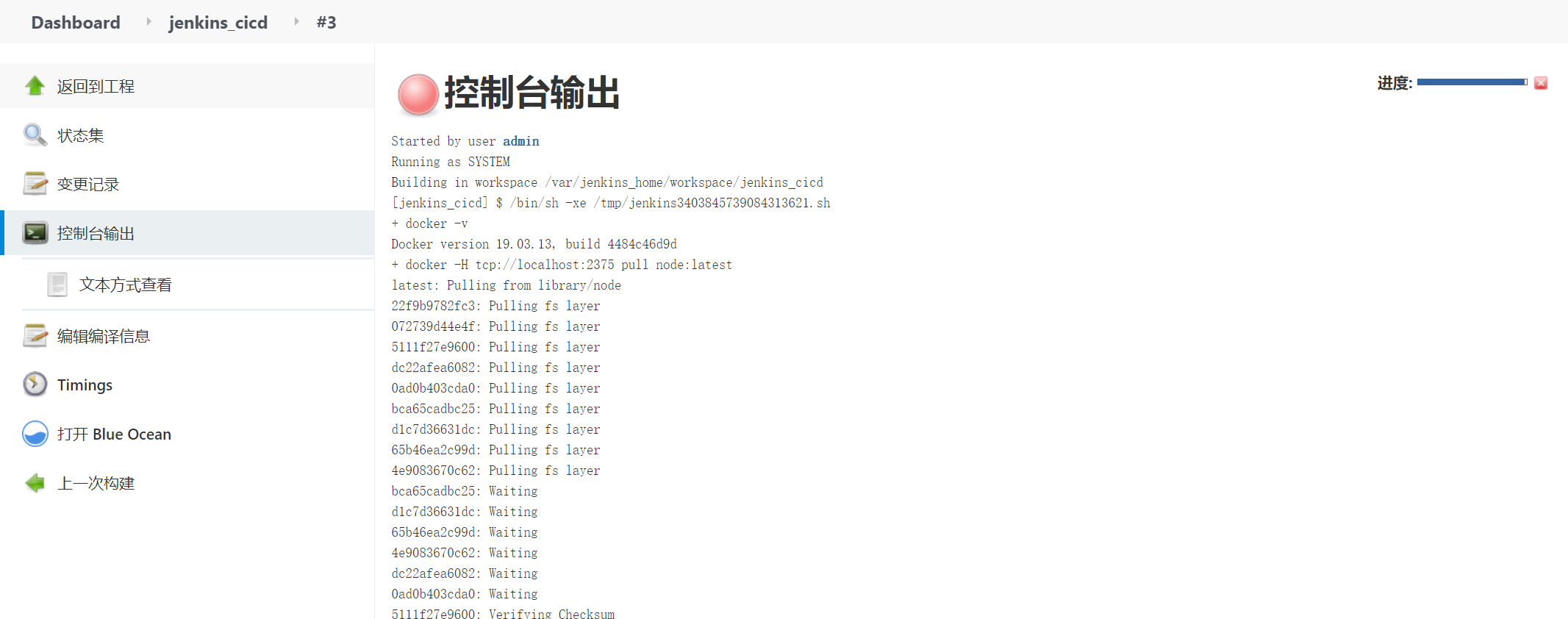Open the admin user link in the console

pos(520,141)
